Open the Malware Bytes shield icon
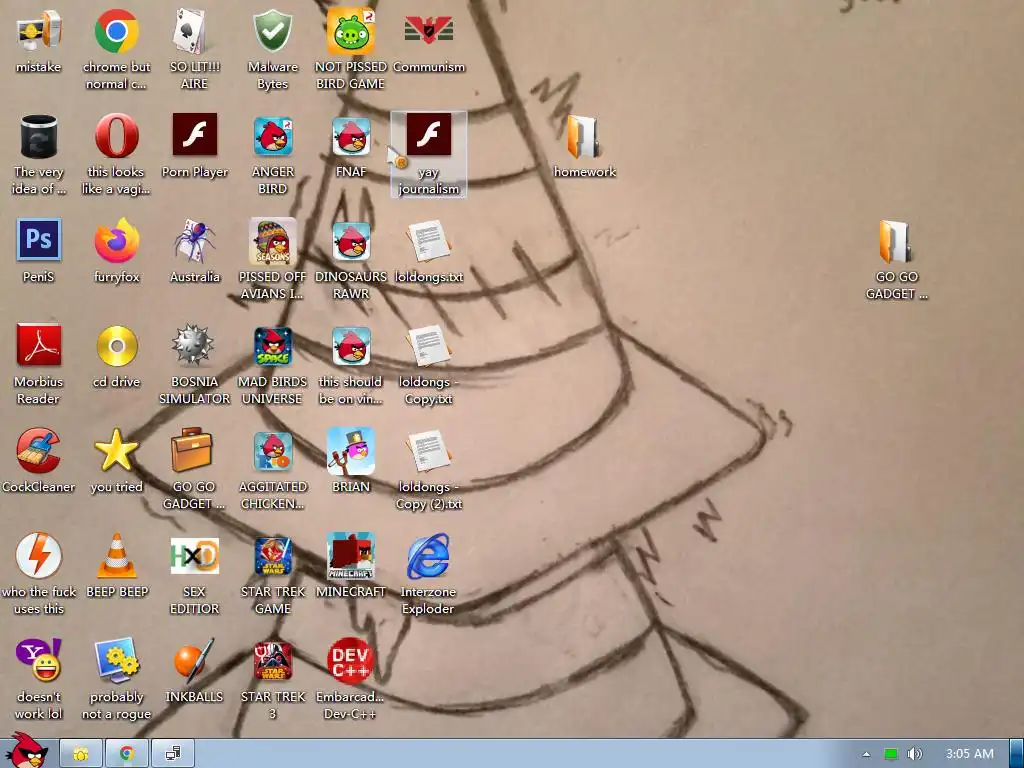Screen dimensions: 1024x768 pyautogui.click(x=272, y=31)
